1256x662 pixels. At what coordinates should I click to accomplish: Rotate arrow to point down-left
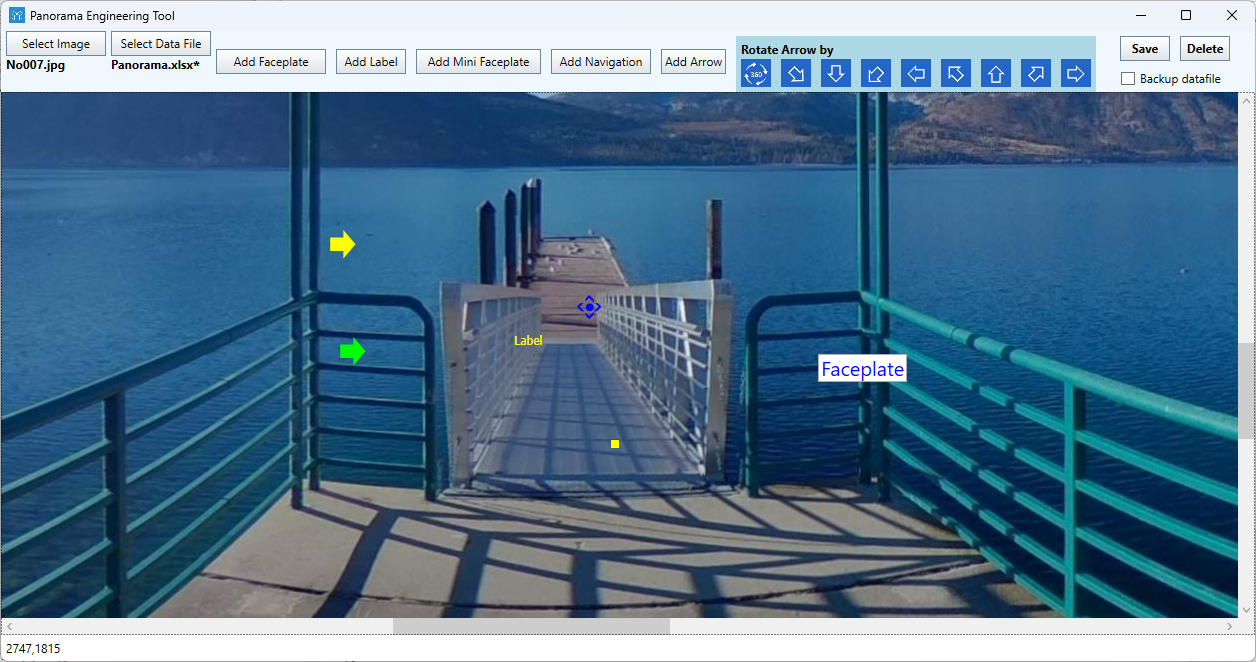tap(876, 74)
